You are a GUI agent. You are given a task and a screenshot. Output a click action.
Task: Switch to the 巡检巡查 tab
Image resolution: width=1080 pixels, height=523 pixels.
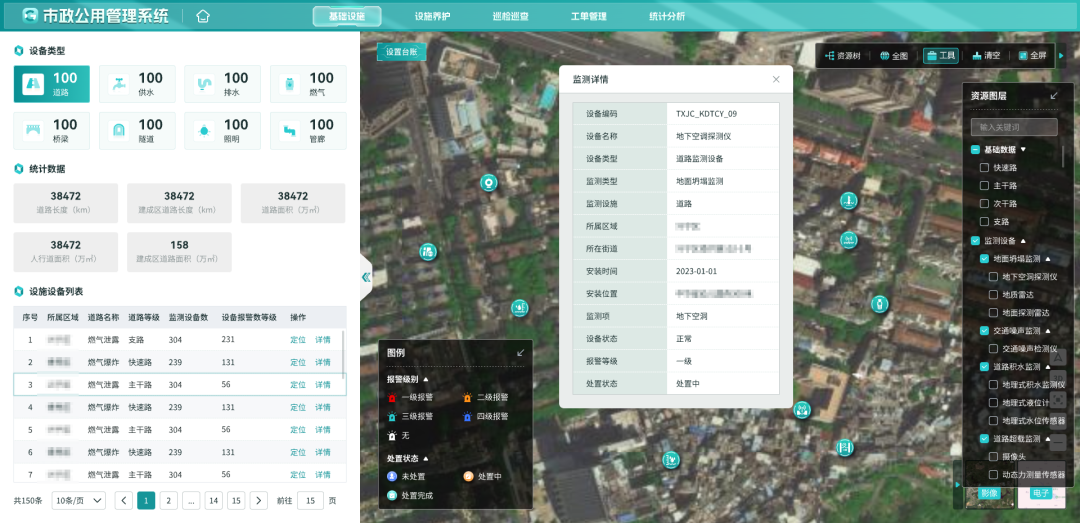pyautogui.click(x=510, y=17)
